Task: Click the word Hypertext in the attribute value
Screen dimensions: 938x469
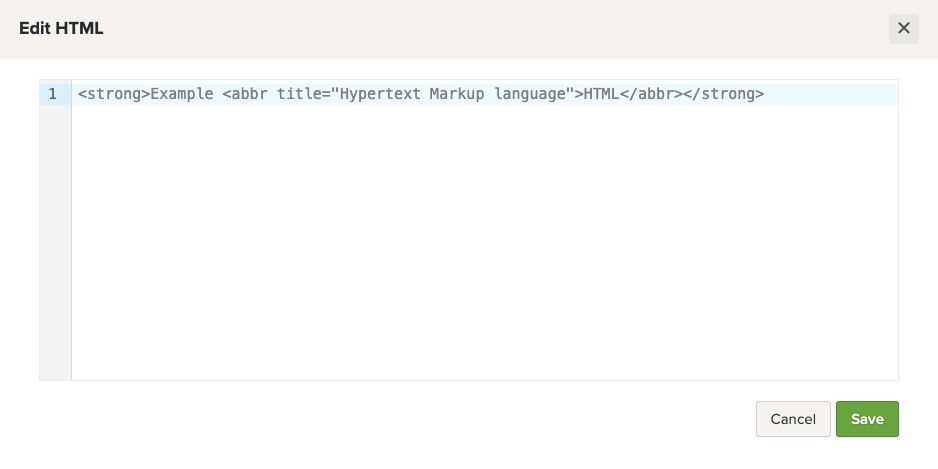Action: pyautogui.click(x=380, y=94)
